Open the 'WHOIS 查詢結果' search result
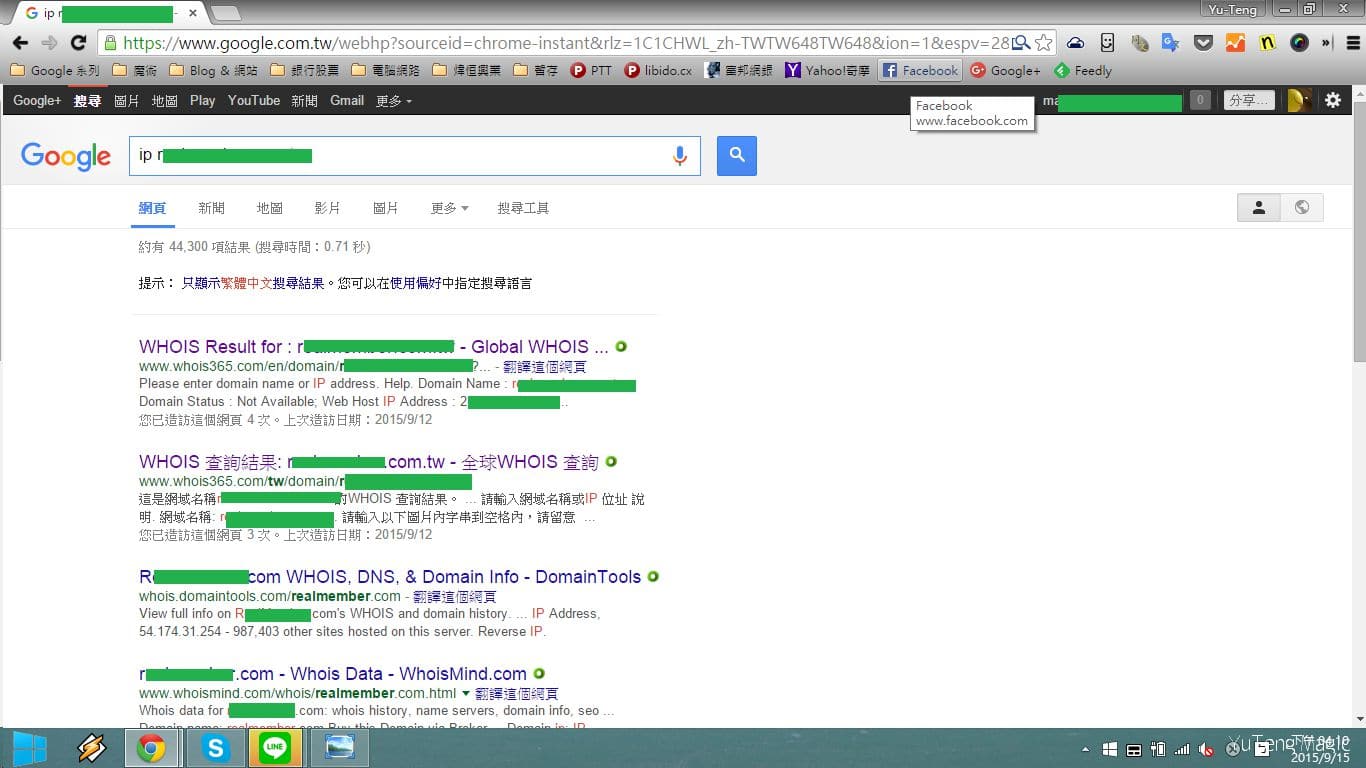Screen dimensions: 1366x768 [x=368, y=462]
